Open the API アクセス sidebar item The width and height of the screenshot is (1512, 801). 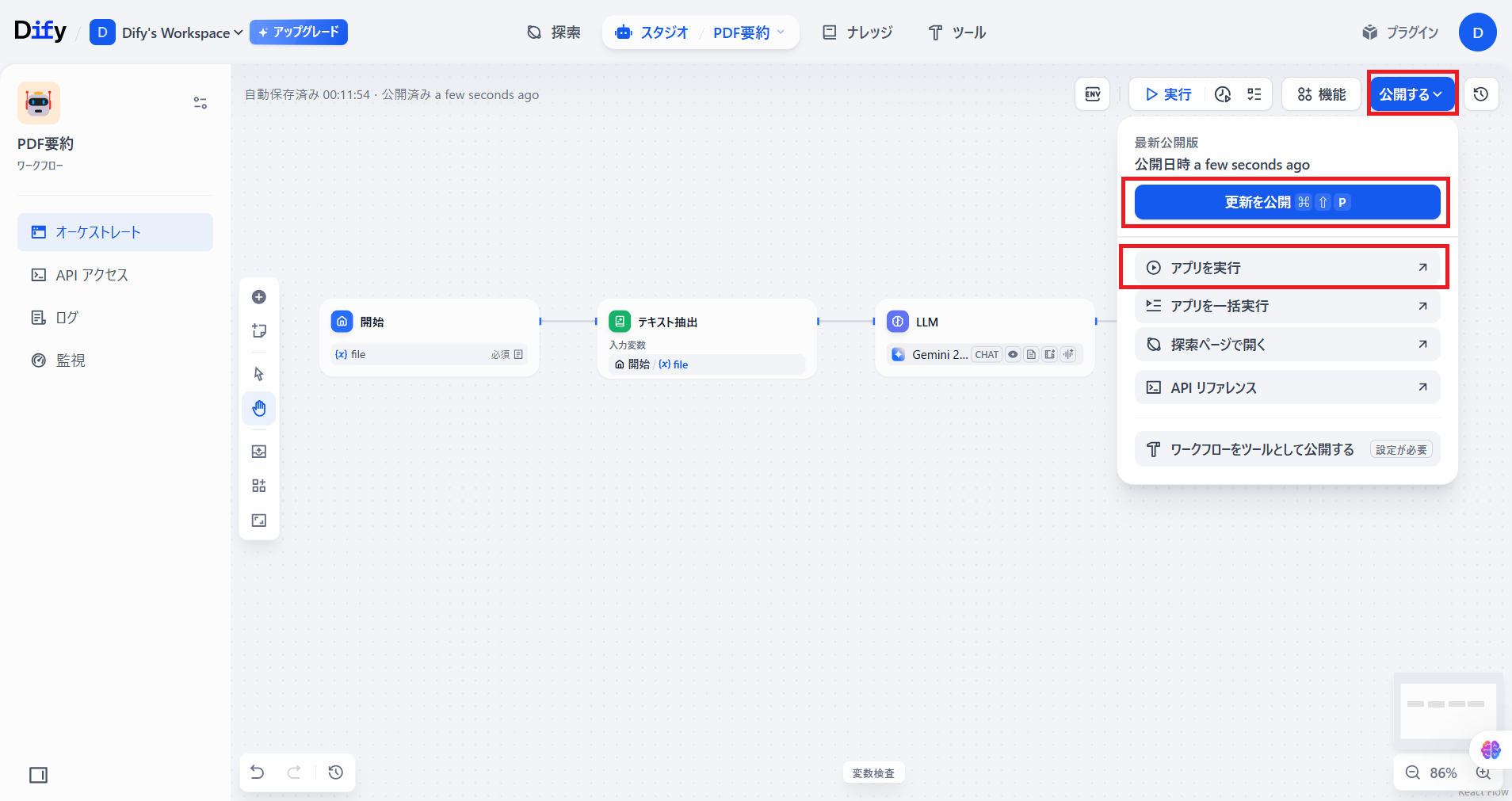pyautogui.click(x=92, y=275)
